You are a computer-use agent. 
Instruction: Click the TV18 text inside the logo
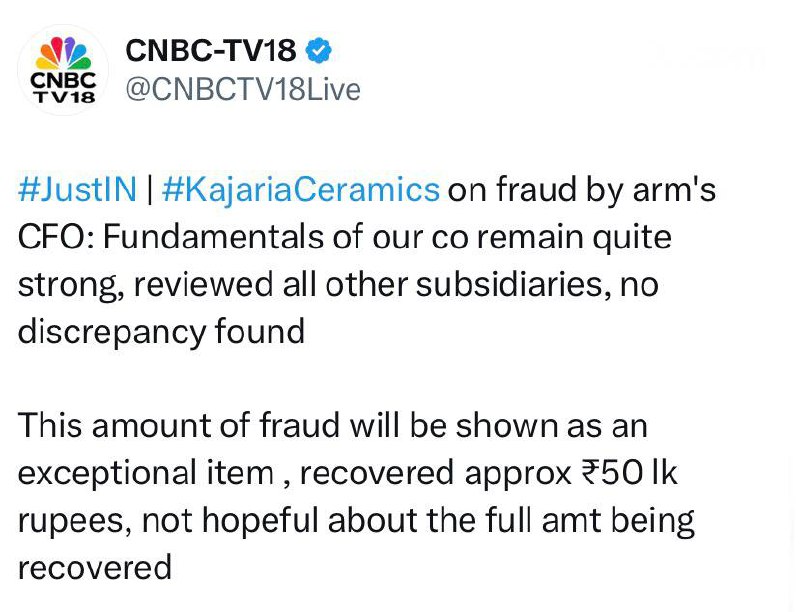63,96
